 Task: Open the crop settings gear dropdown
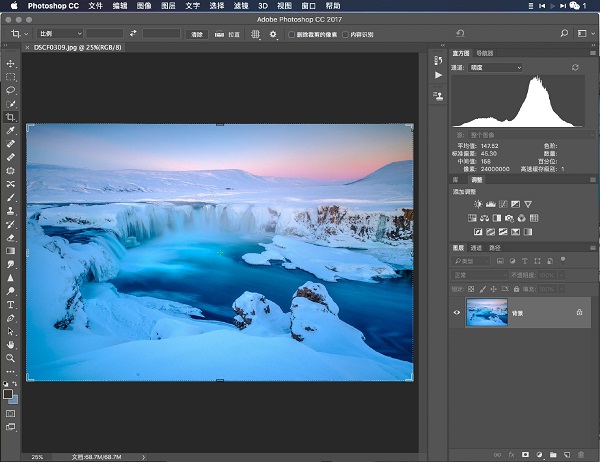(x=275, y=34)
